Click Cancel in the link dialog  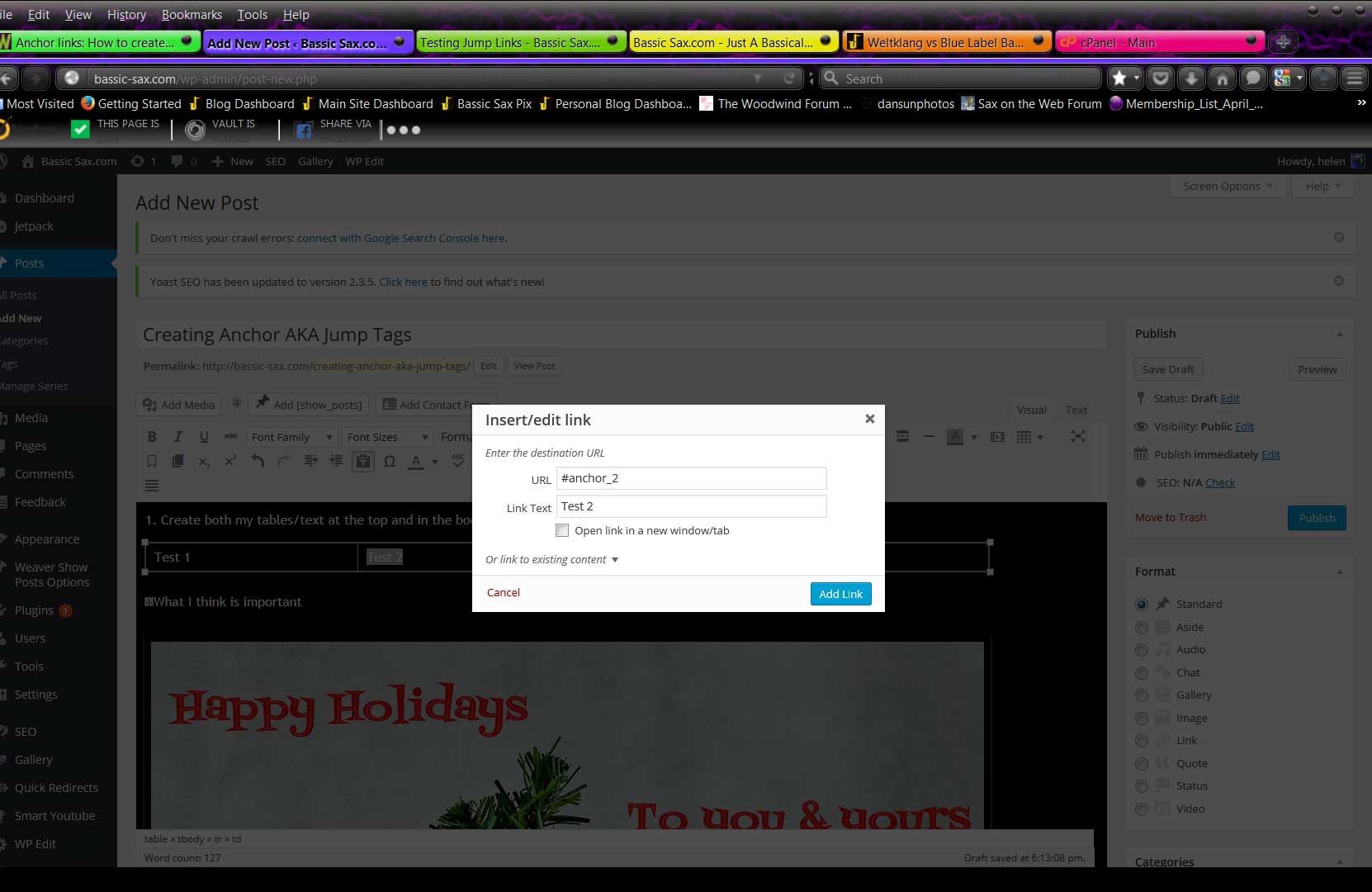tap(503, 593)
